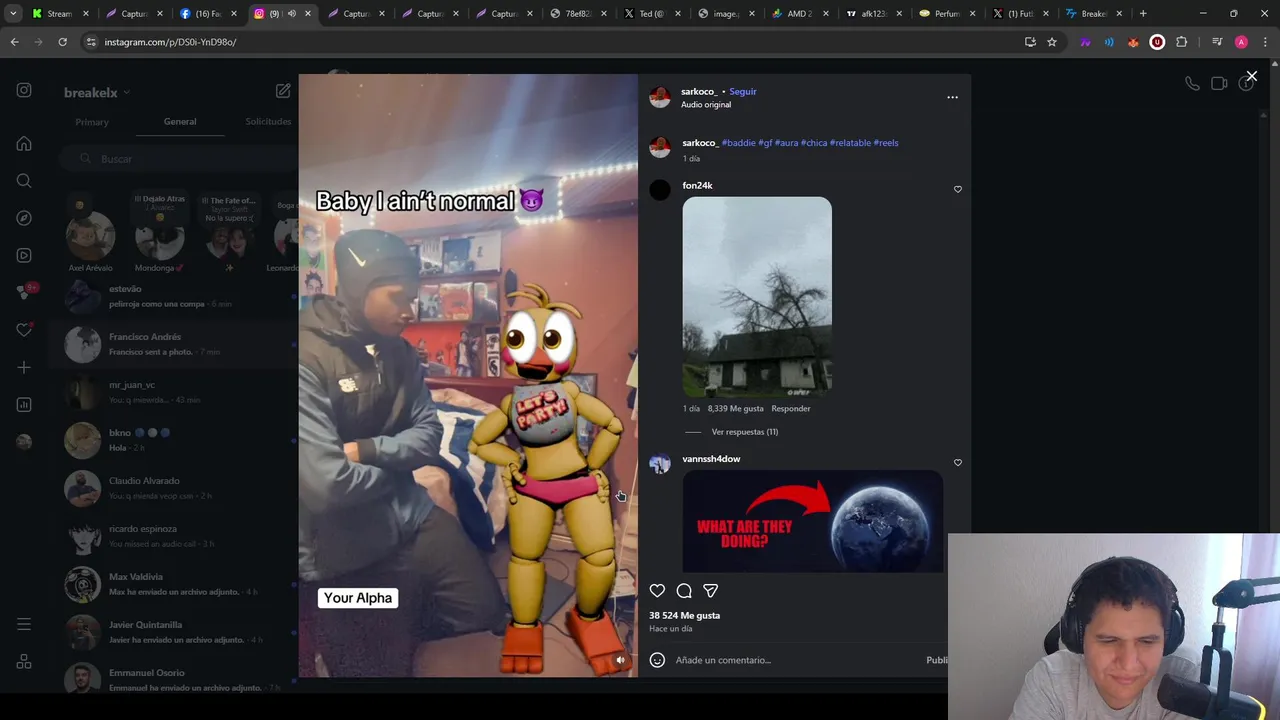Viewport: 1280px width, 720px height.
Task: Click Seguir to follow sarkoco_
Action: point(743,92)
